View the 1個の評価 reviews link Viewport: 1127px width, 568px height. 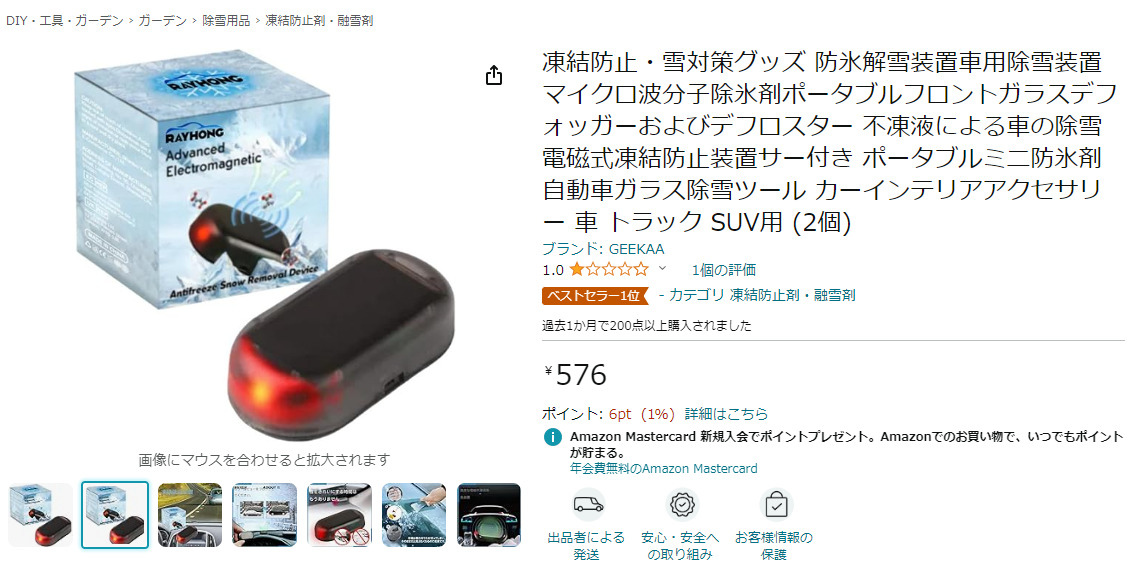click(x=724, y=270)
